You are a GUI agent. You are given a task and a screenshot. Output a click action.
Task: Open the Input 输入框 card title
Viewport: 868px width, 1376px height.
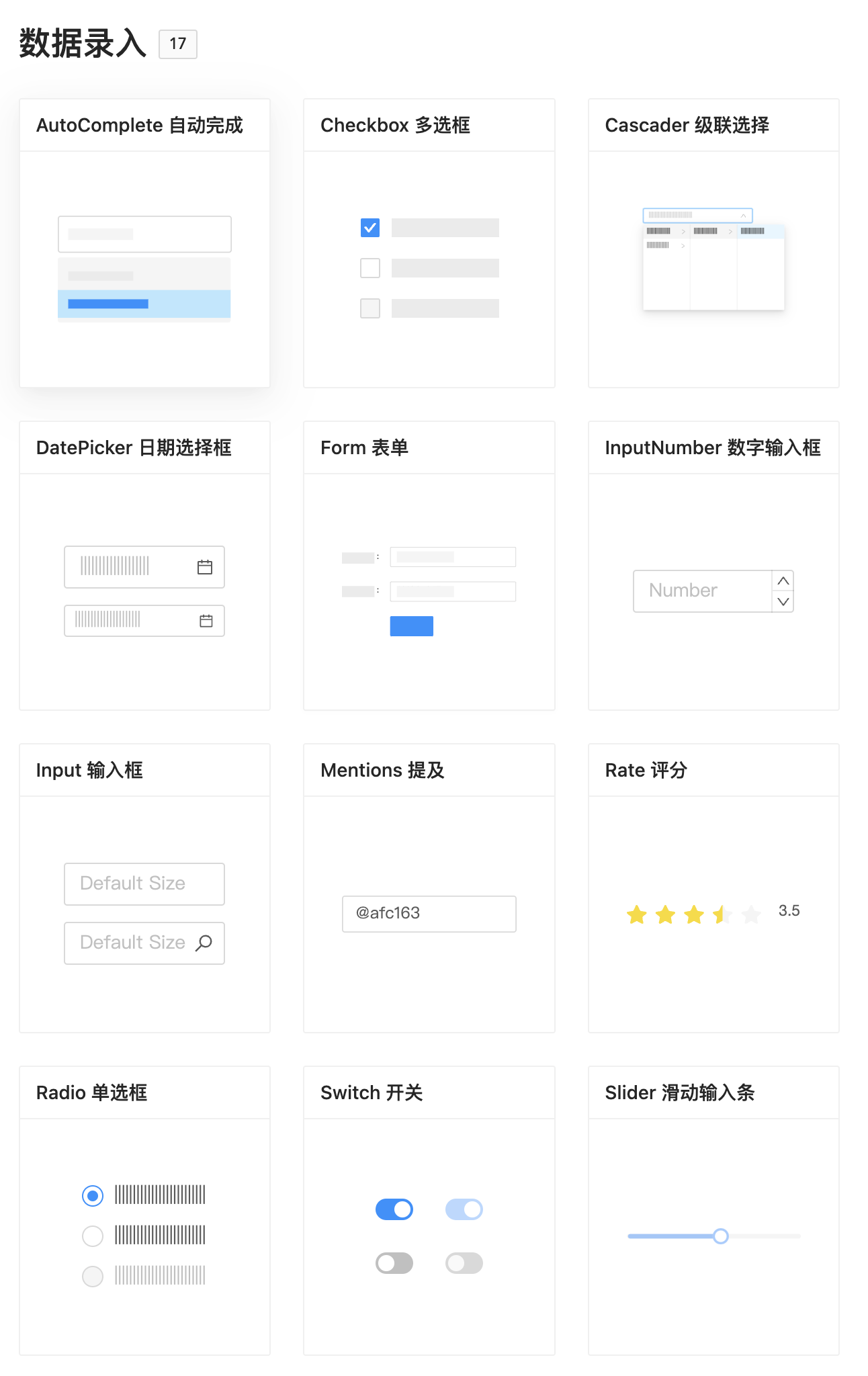[x=89, y=770]
